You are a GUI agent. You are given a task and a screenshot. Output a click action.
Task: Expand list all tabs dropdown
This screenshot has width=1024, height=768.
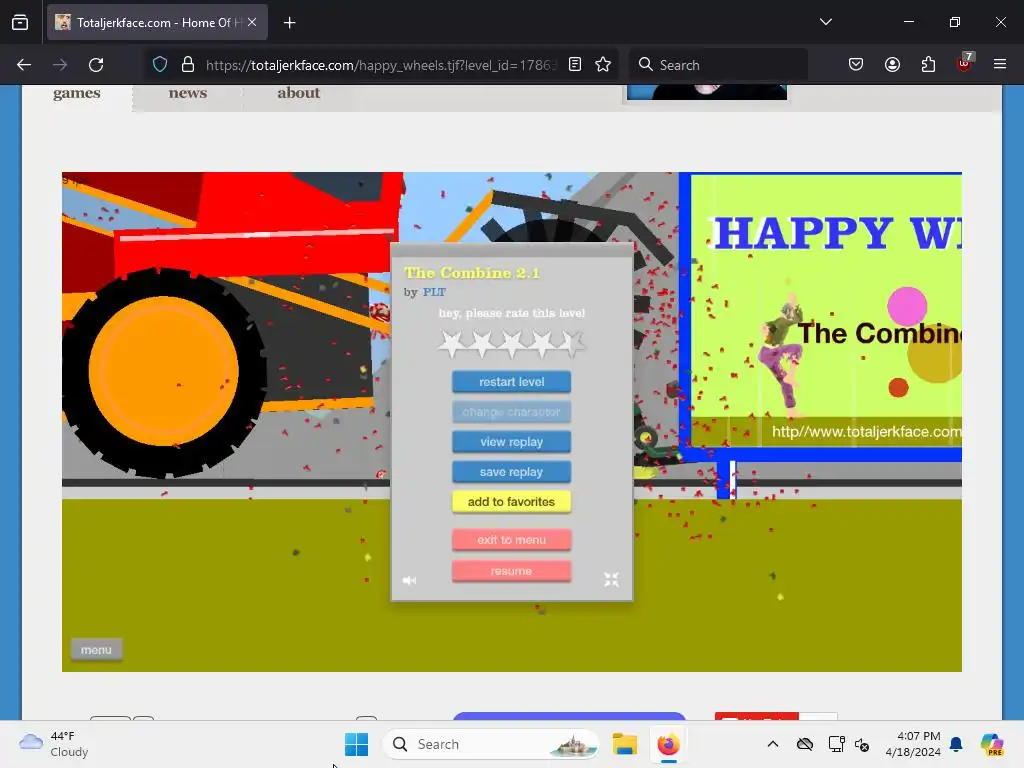pos(825,22)
